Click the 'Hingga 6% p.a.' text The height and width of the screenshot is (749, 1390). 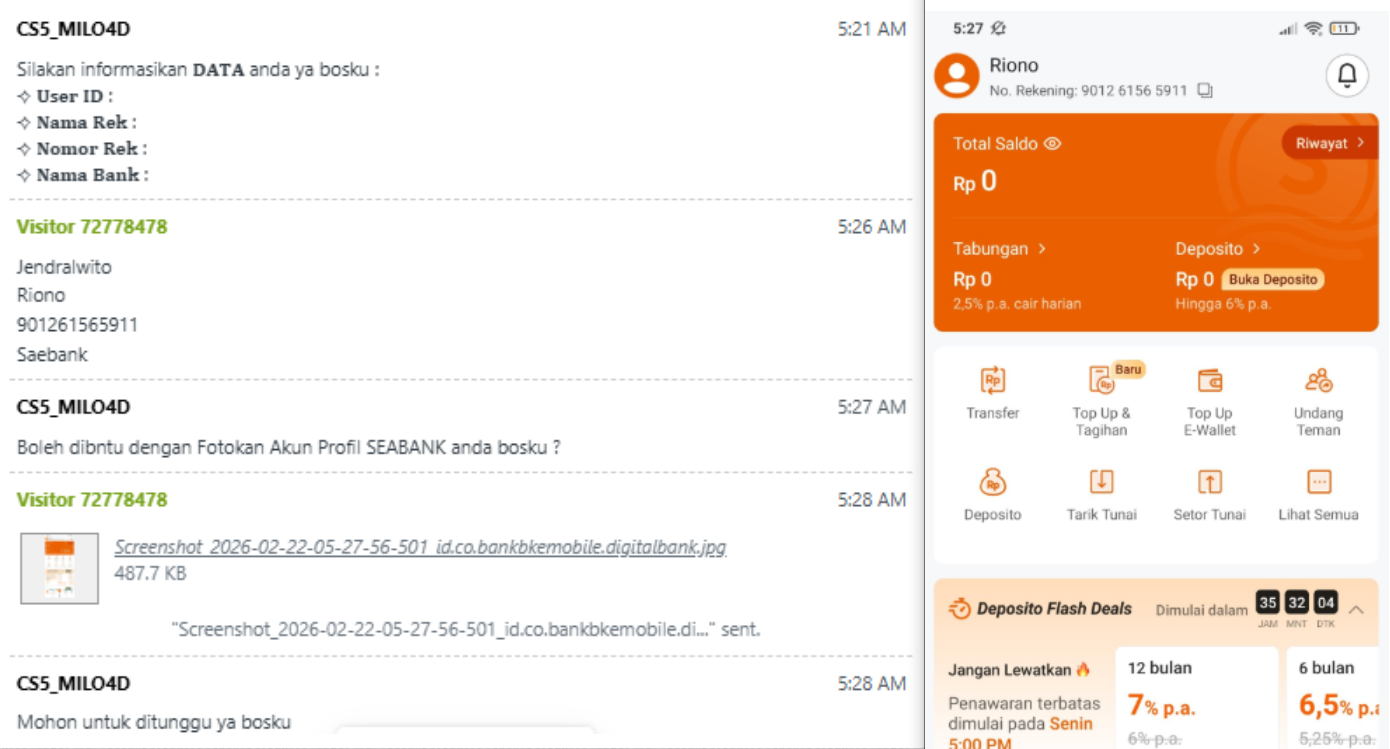tap(1224, 303)
